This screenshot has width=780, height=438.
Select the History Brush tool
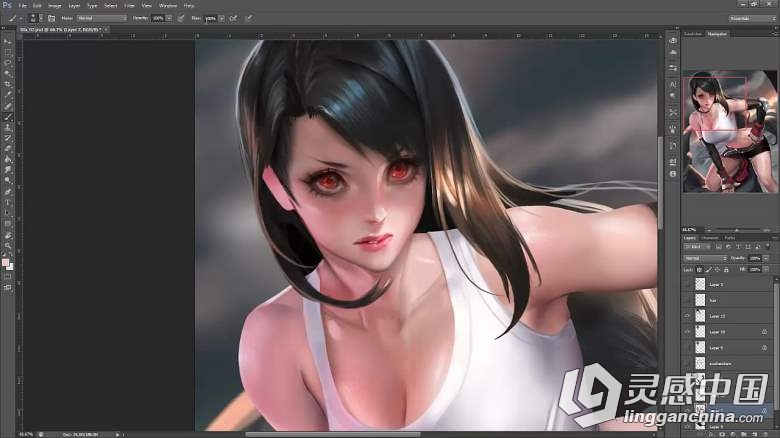click(x=7, y=138)
